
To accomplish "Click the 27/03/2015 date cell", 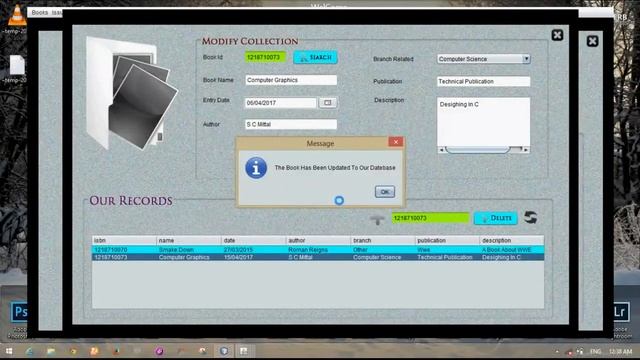I will click(253, 249).
